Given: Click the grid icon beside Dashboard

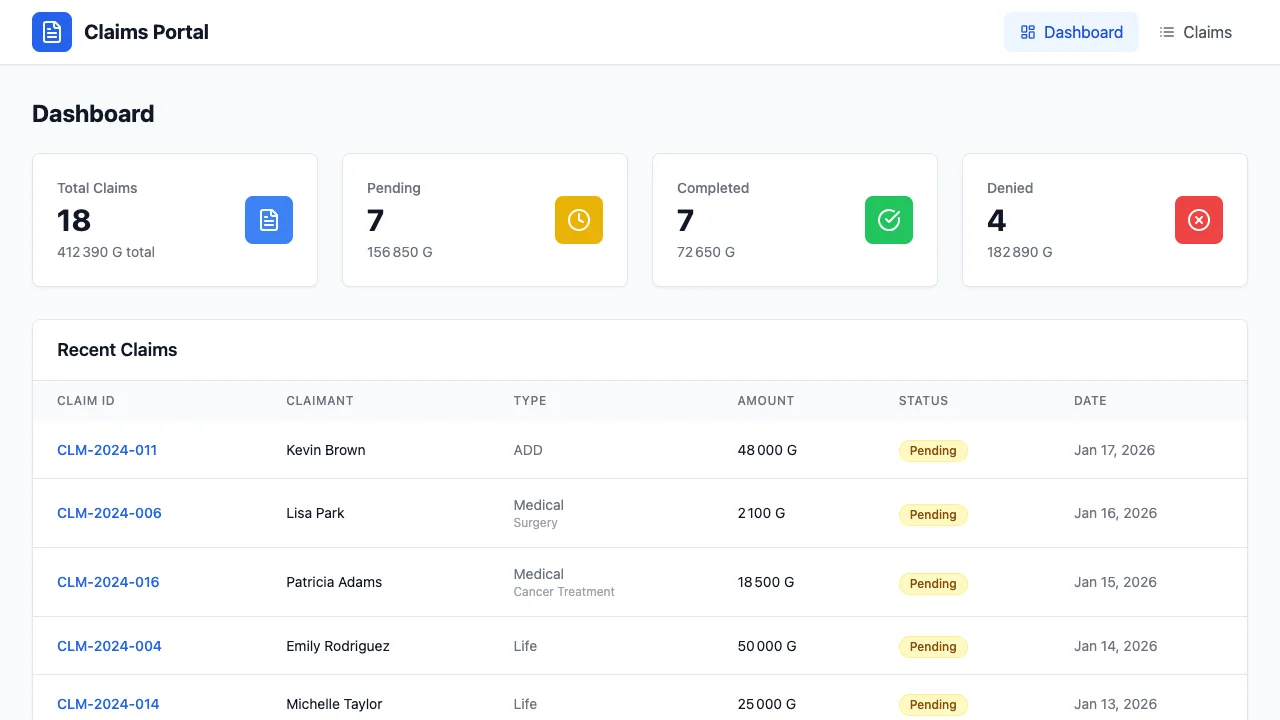Looking at the screenshot, I should click(x=1028, y=32).
